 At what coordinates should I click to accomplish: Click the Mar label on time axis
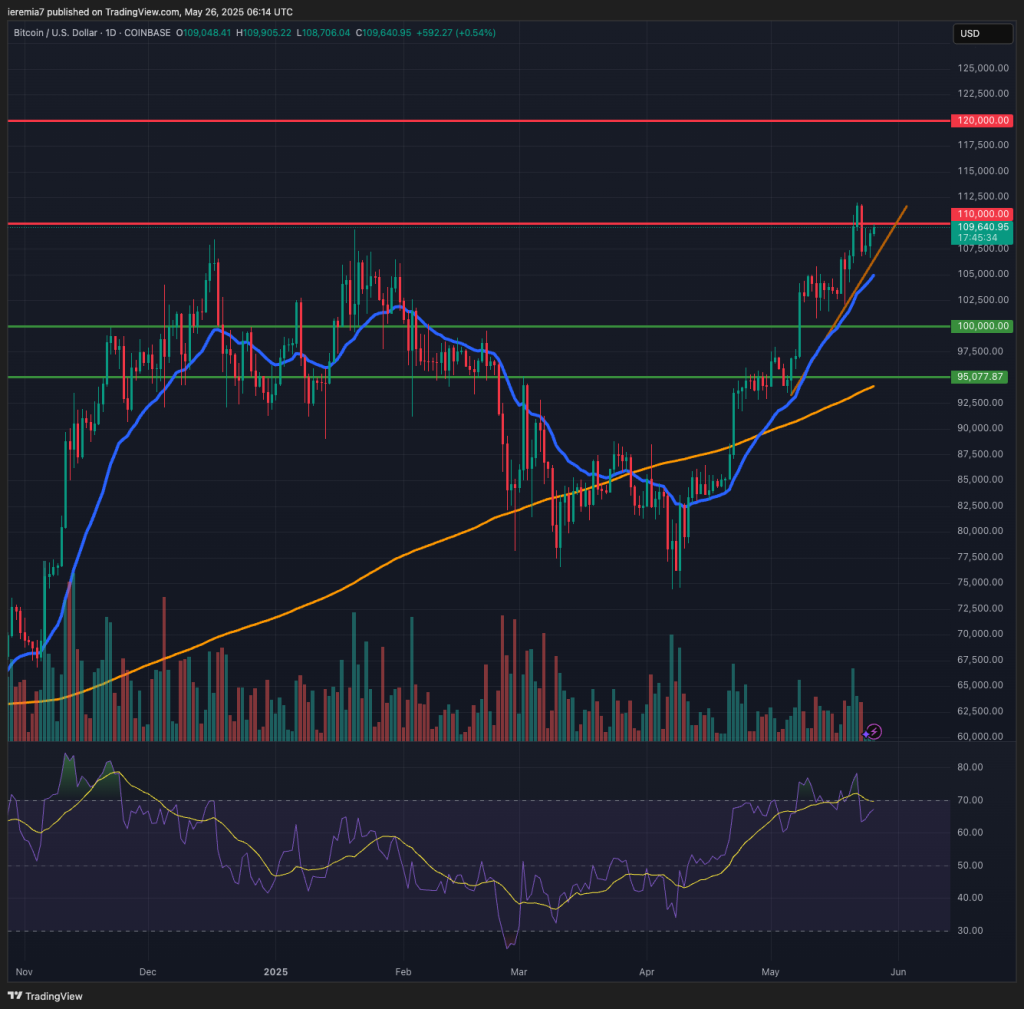click(x=519, y=972)
